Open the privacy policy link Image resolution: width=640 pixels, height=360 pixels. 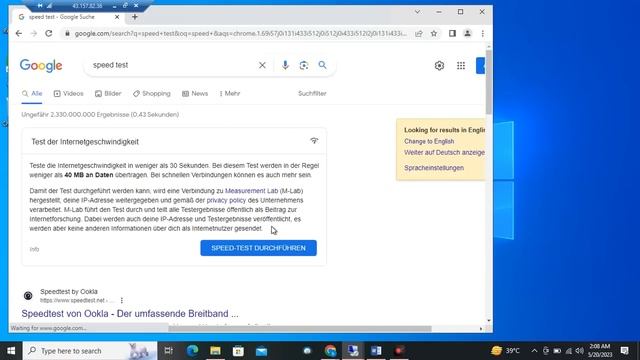pyautogui.click(x=226, y=200)
